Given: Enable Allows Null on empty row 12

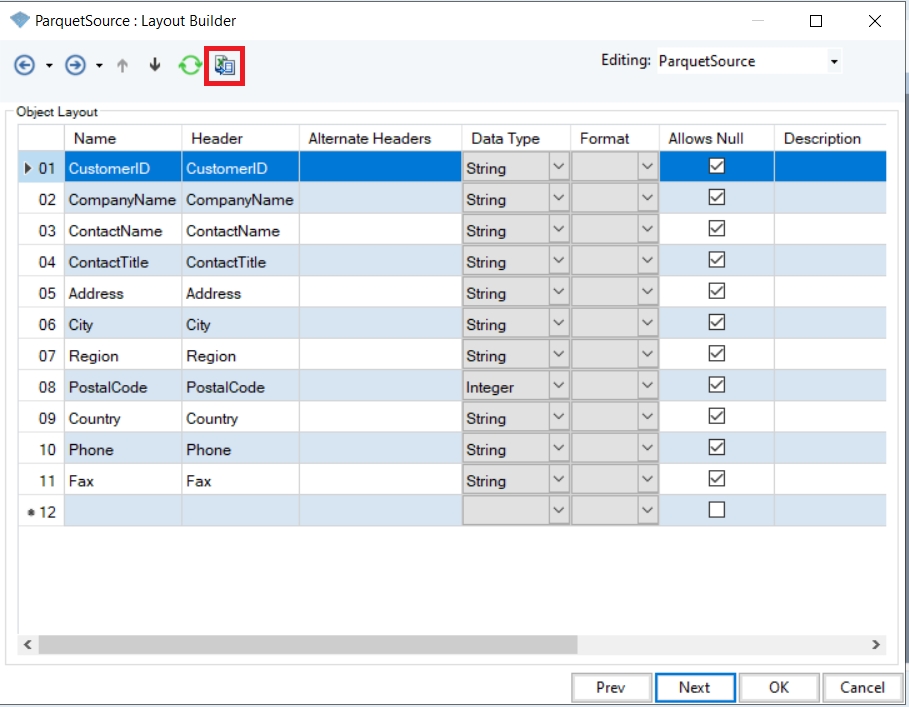Looking at the screenshot, I should tap(716, 510).
